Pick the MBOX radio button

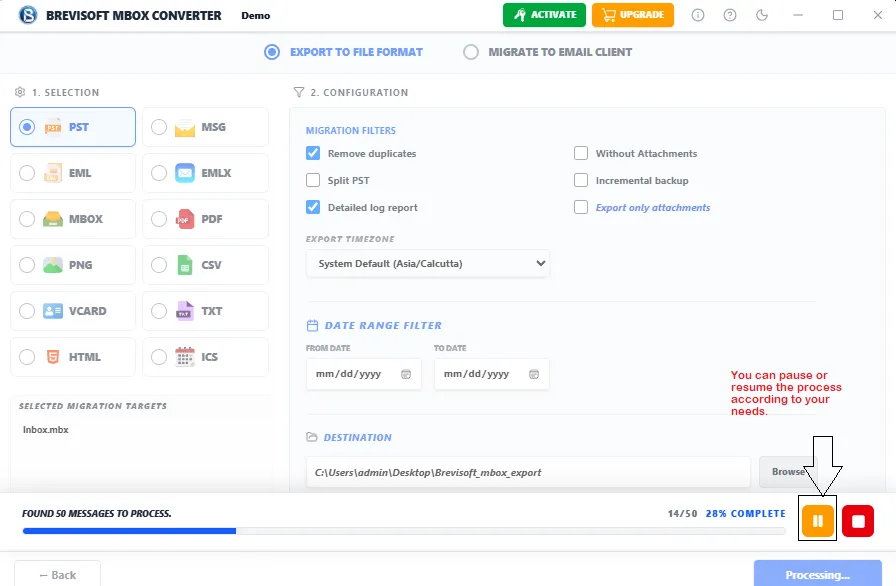[x=27, y=219]
